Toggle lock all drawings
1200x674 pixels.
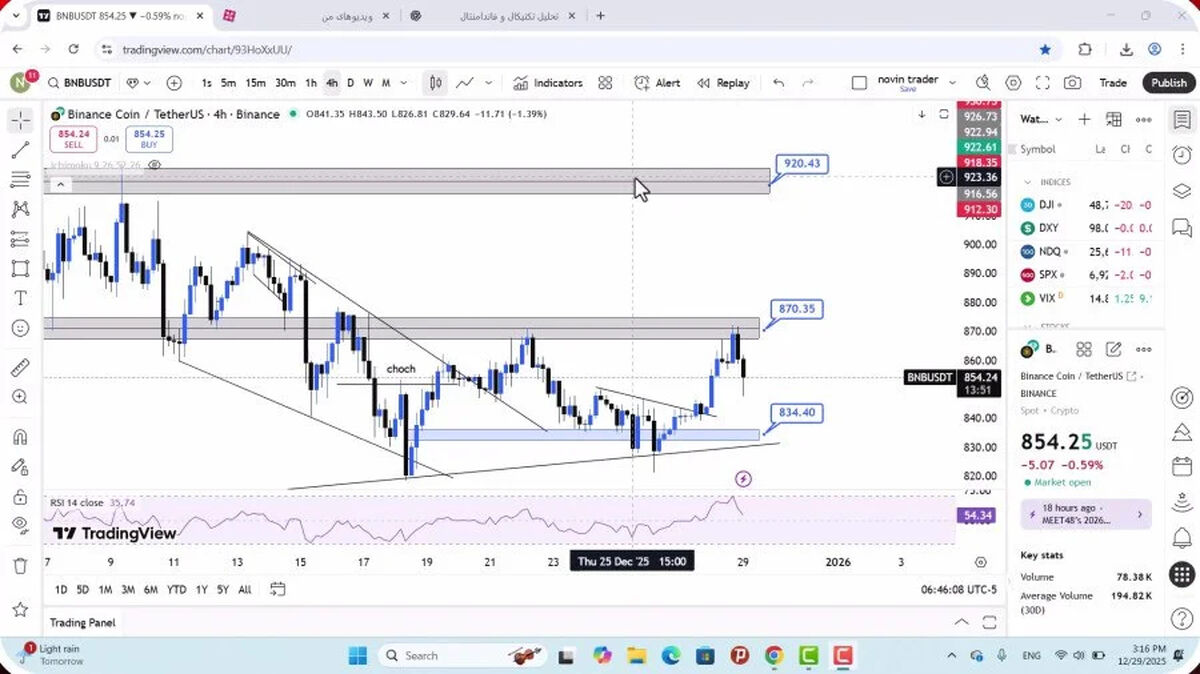tap(20, 496)
